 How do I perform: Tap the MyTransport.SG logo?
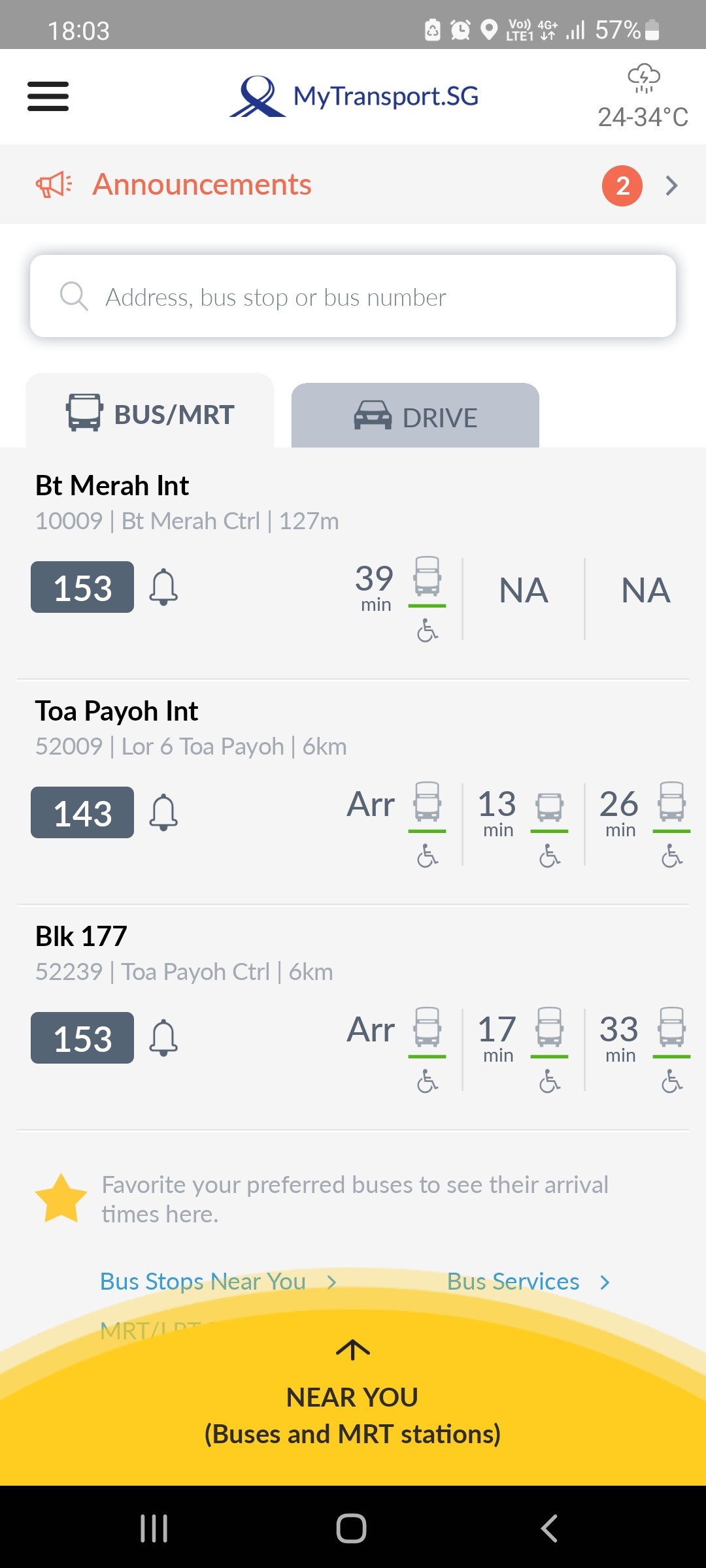pos(354,97)
